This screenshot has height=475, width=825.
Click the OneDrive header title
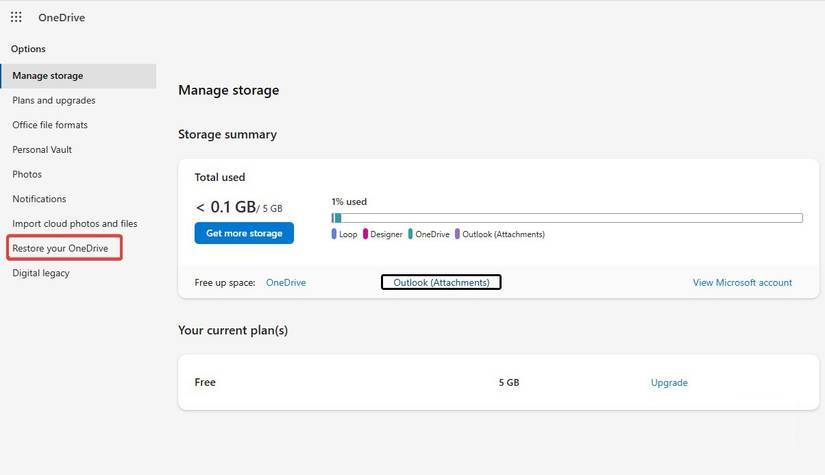[62, 17]
